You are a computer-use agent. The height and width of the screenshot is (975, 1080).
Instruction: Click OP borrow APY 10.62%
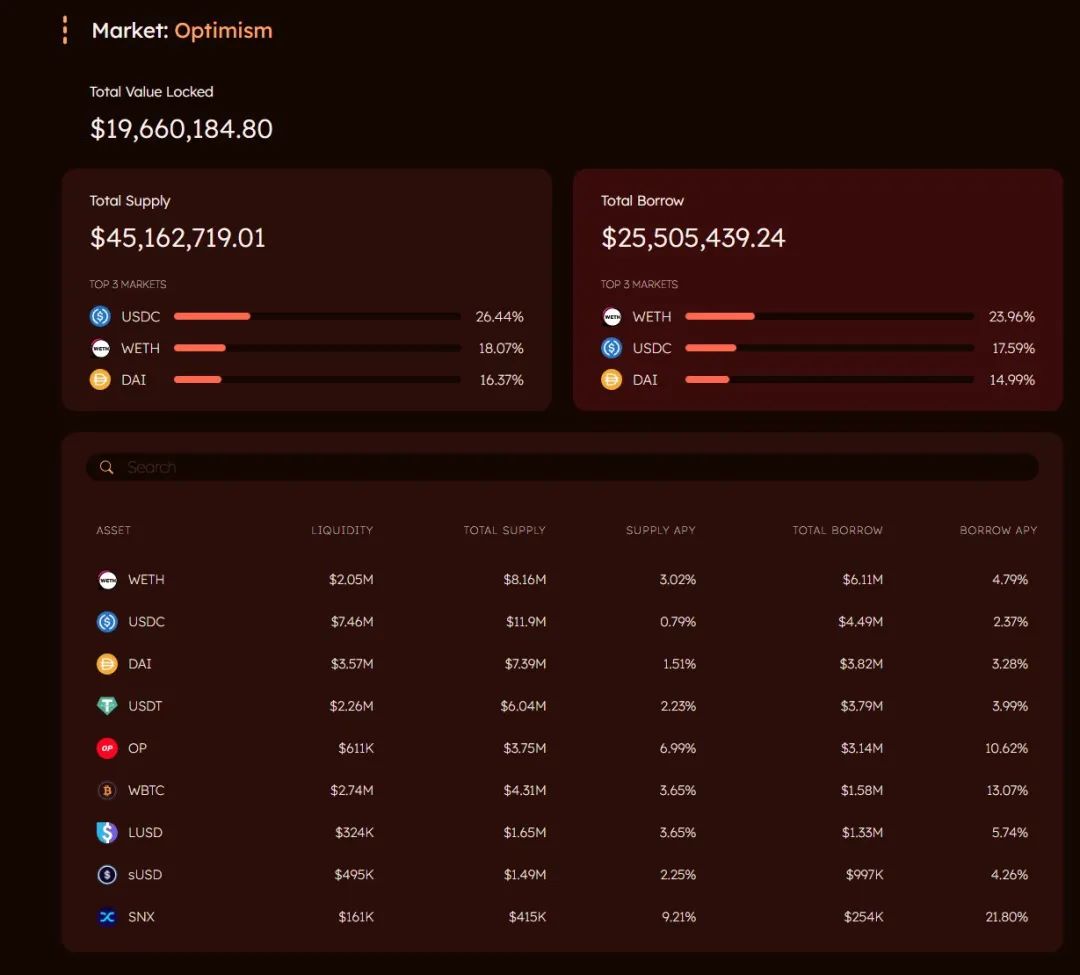pos(1006,748)
